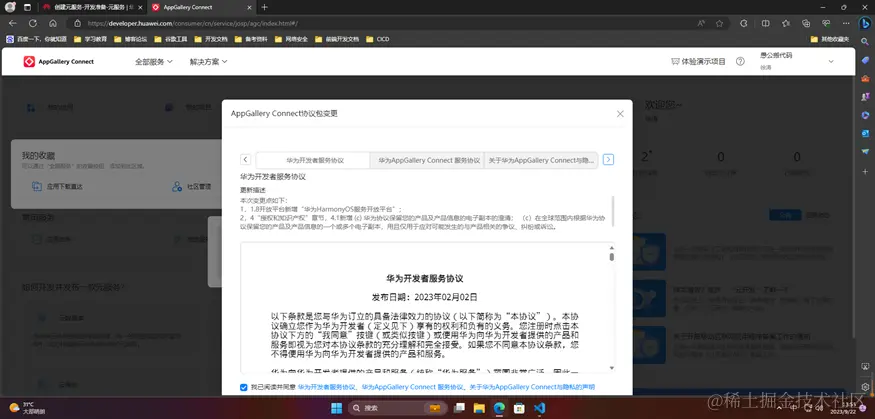Open the Windows Start menu
The image size is (875, 419).
[x=336, y=408]
